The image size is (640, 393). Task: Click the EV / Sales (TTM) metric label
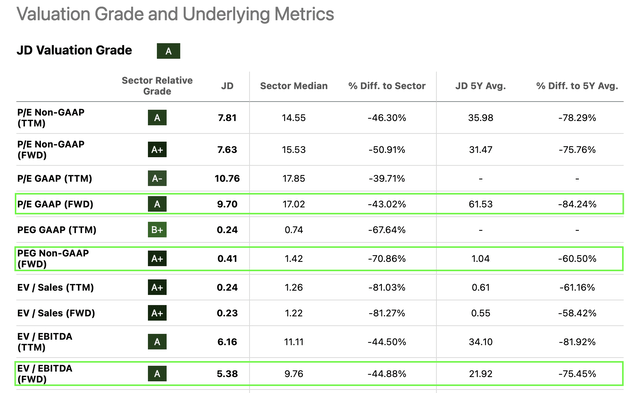(56, 287)
